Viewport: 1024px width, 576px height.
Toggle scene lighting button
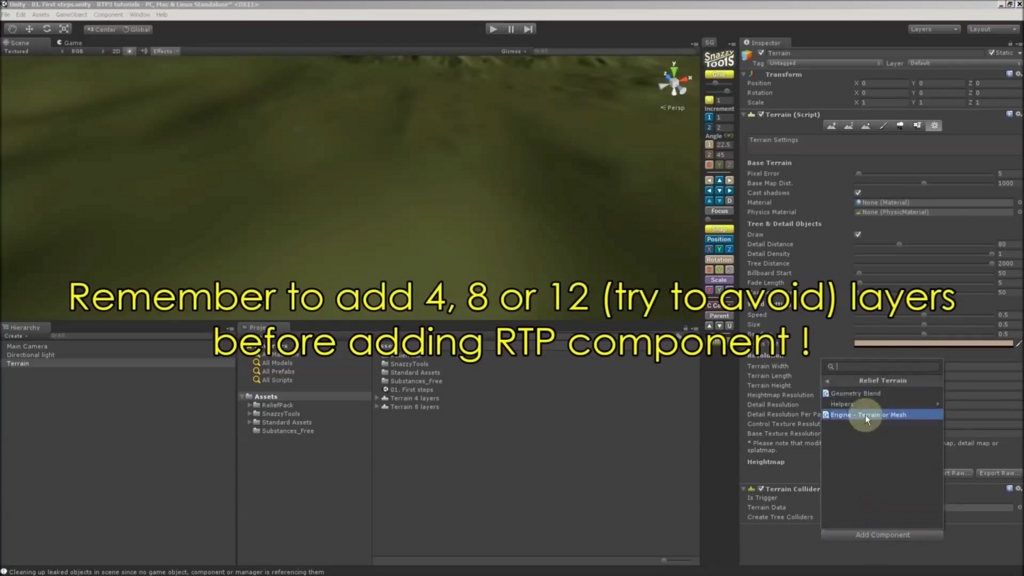click(x=129, y=51)
